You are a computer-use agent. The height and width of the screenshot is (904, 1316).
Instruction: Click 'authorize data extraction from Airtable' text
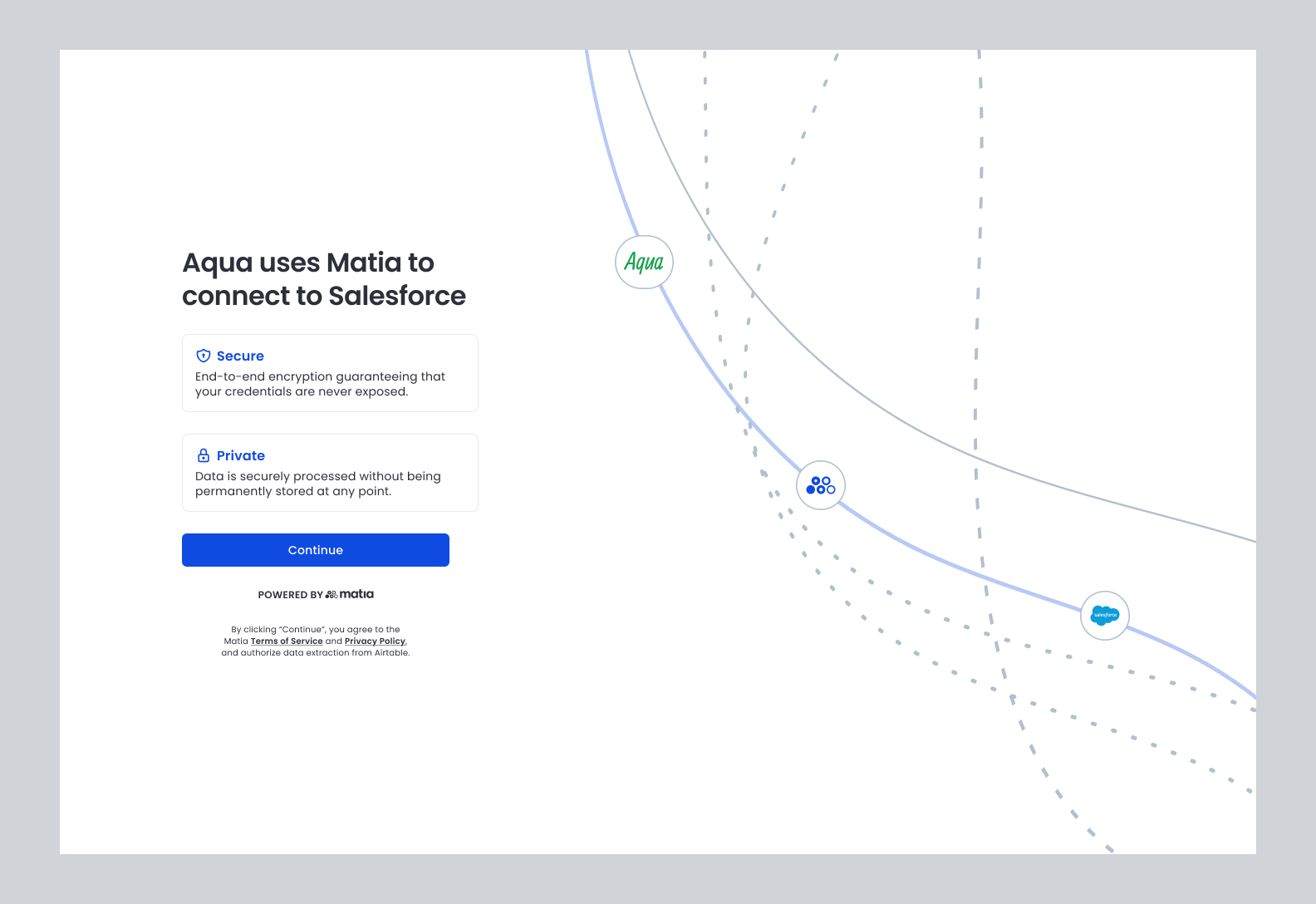tap(325, 653)
